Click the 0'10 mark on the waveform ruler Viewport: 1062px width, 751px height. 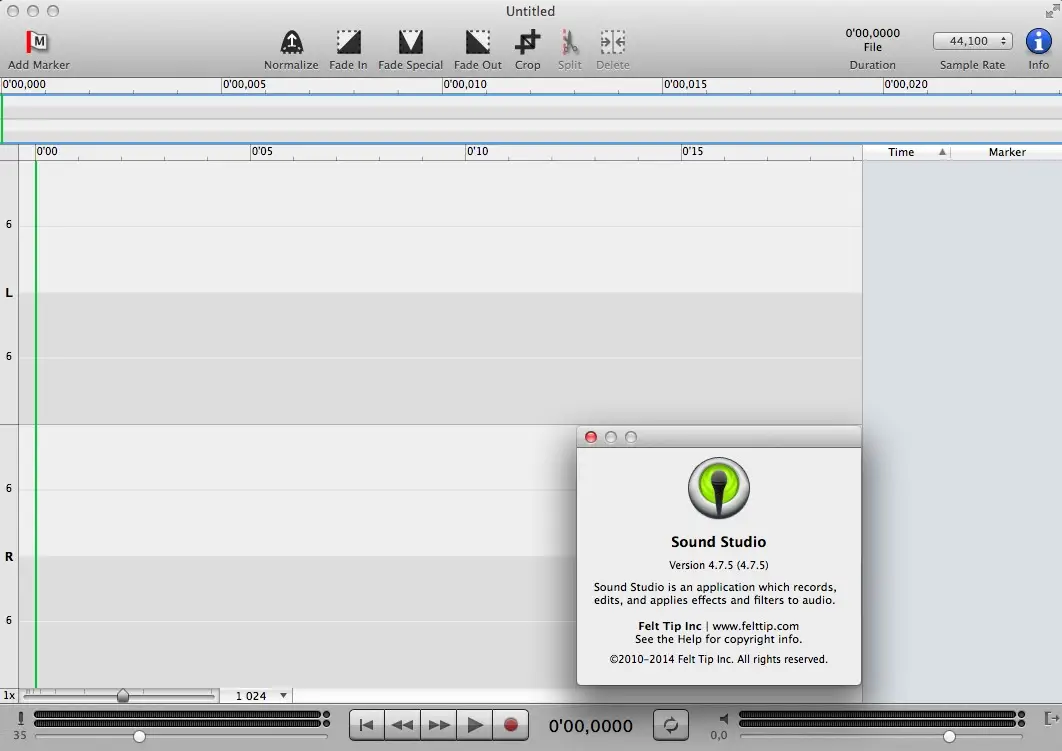coord(477,151)
